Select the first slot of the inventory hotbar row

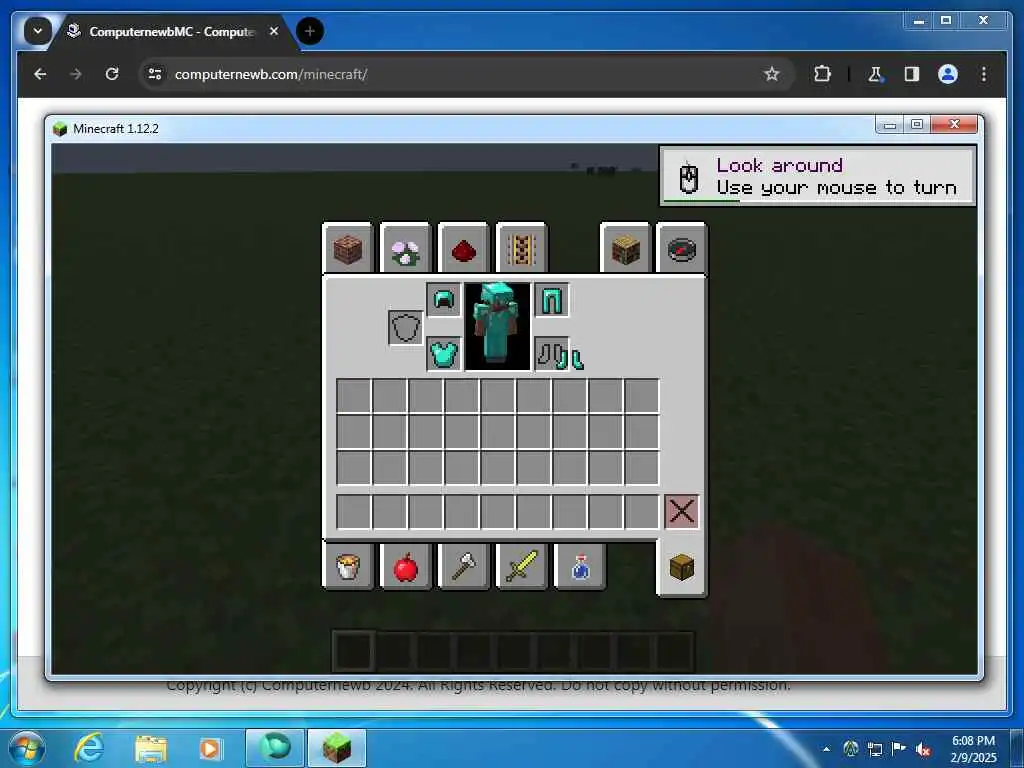tap(353, 511)
